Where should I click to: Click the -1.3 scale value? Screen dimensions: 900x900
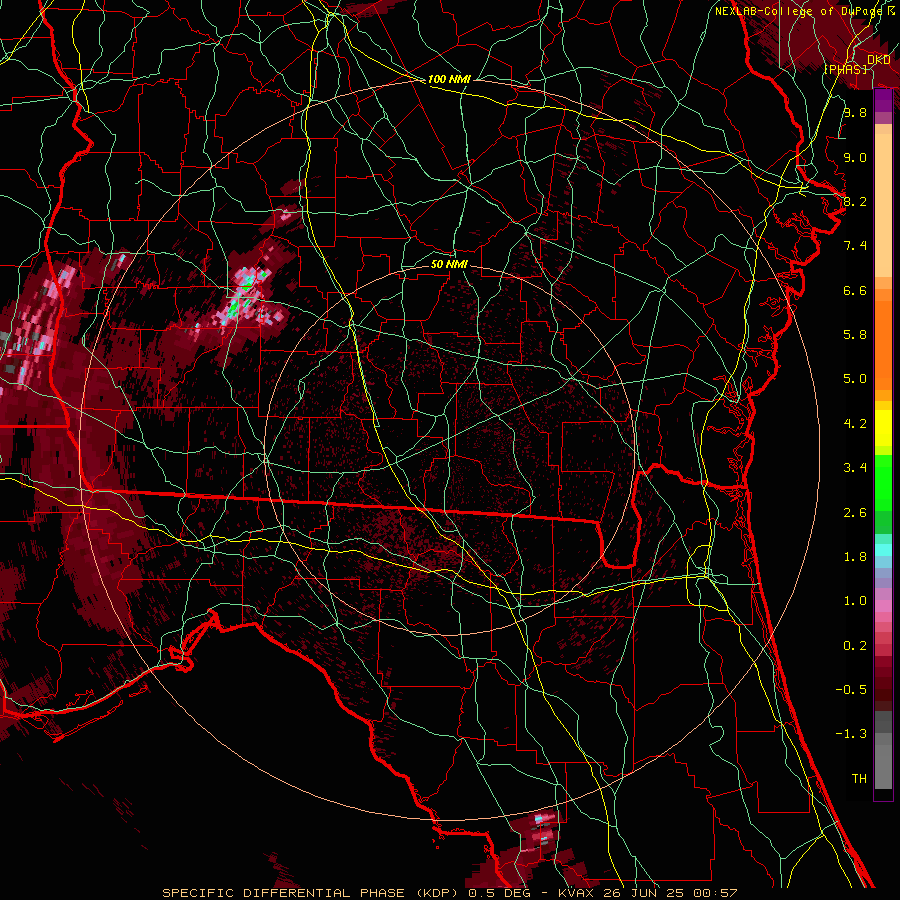(x=851, y=734)
